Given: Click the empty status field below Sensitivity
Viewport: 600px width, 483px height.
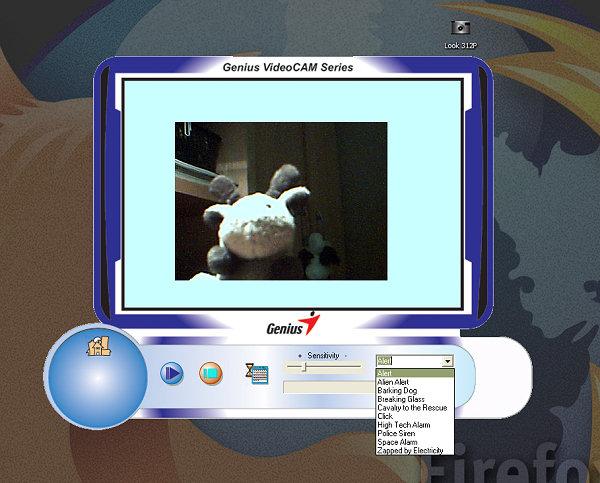Looking at the screenshot, I should [x=328, y=387].
